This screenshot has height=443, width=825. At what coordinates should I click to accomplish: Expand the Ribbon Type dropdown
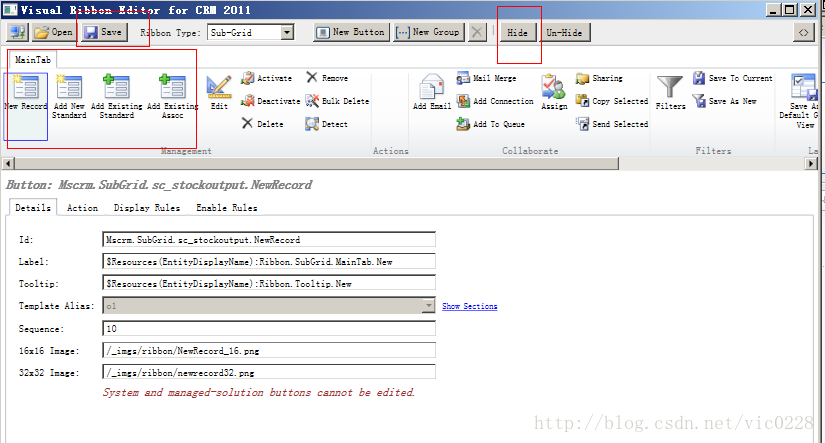[286, 33]
